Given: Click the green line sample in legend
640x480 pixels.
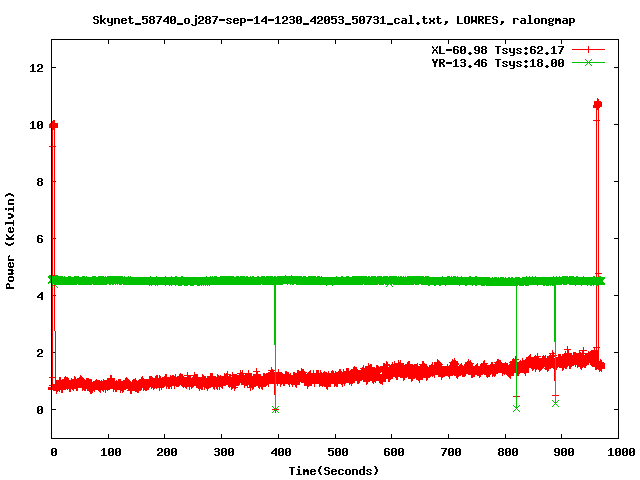Looking at the screenshot, I should click(588, 62).
